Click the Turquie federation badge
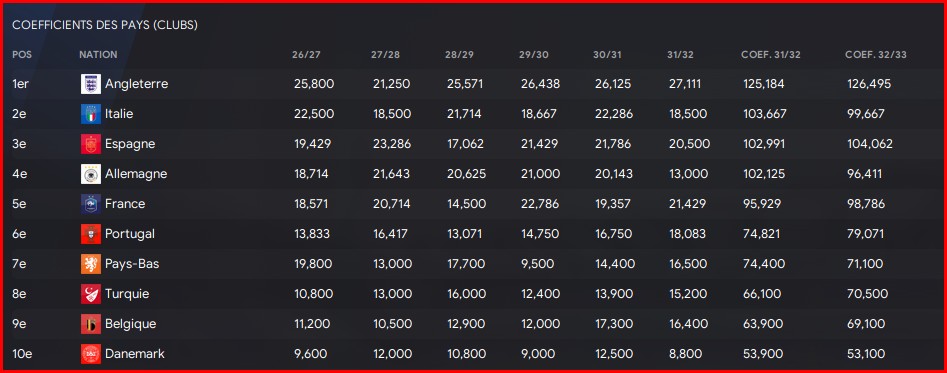This screenshot has width=947, height=373. [x=91, y=294]
